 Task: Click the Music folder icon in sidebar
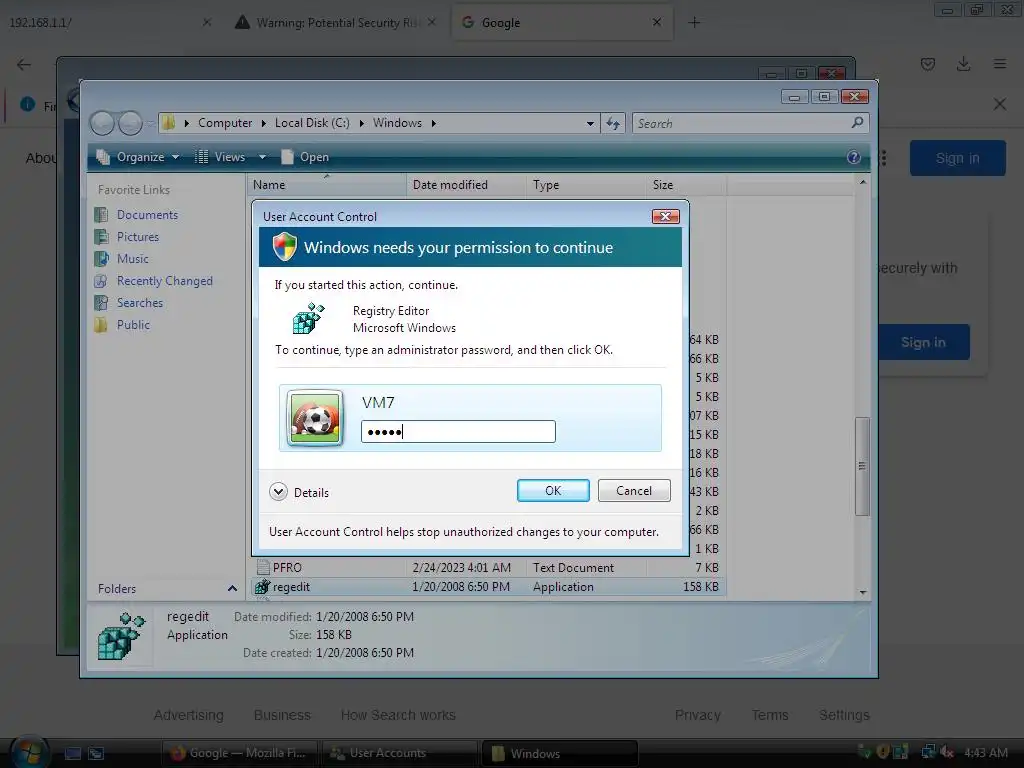pos(101,259)
